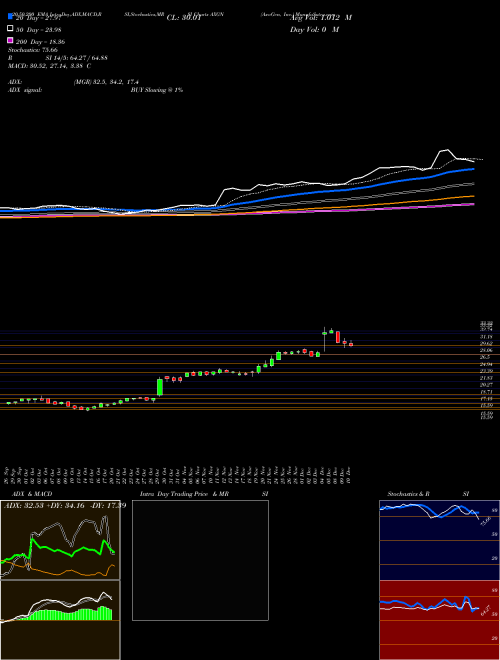Click the 'CL: 30.01' closing price text

184,18
